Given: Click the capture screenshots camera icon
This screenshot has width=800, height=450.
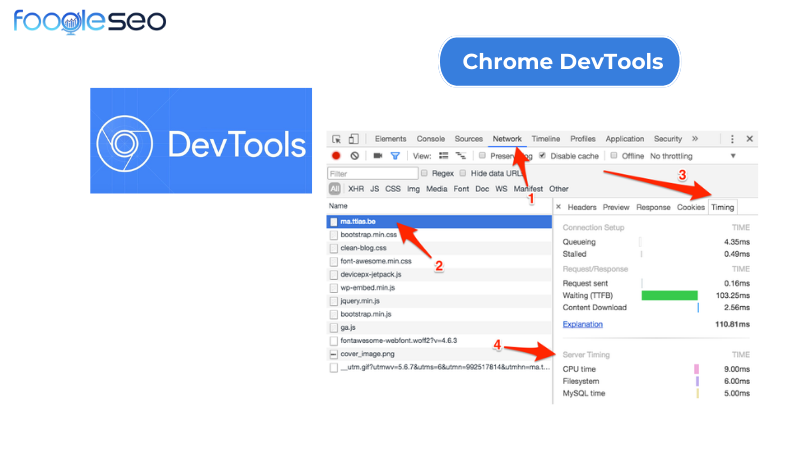Looking at the screenshot, I should point(378,156).
